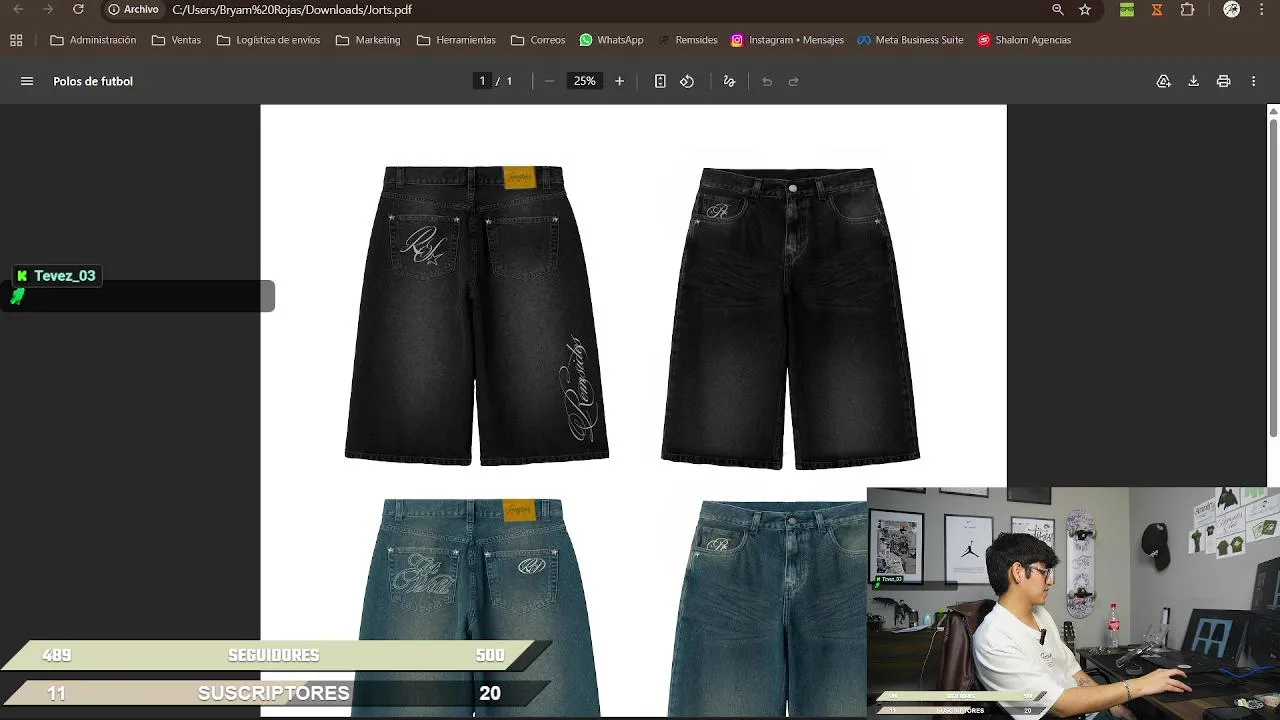Image resolution: width=1280 pixels, height=720 pixels.
Task: Open the Meta Business Suite bookmark
Action: pos(910,40)
